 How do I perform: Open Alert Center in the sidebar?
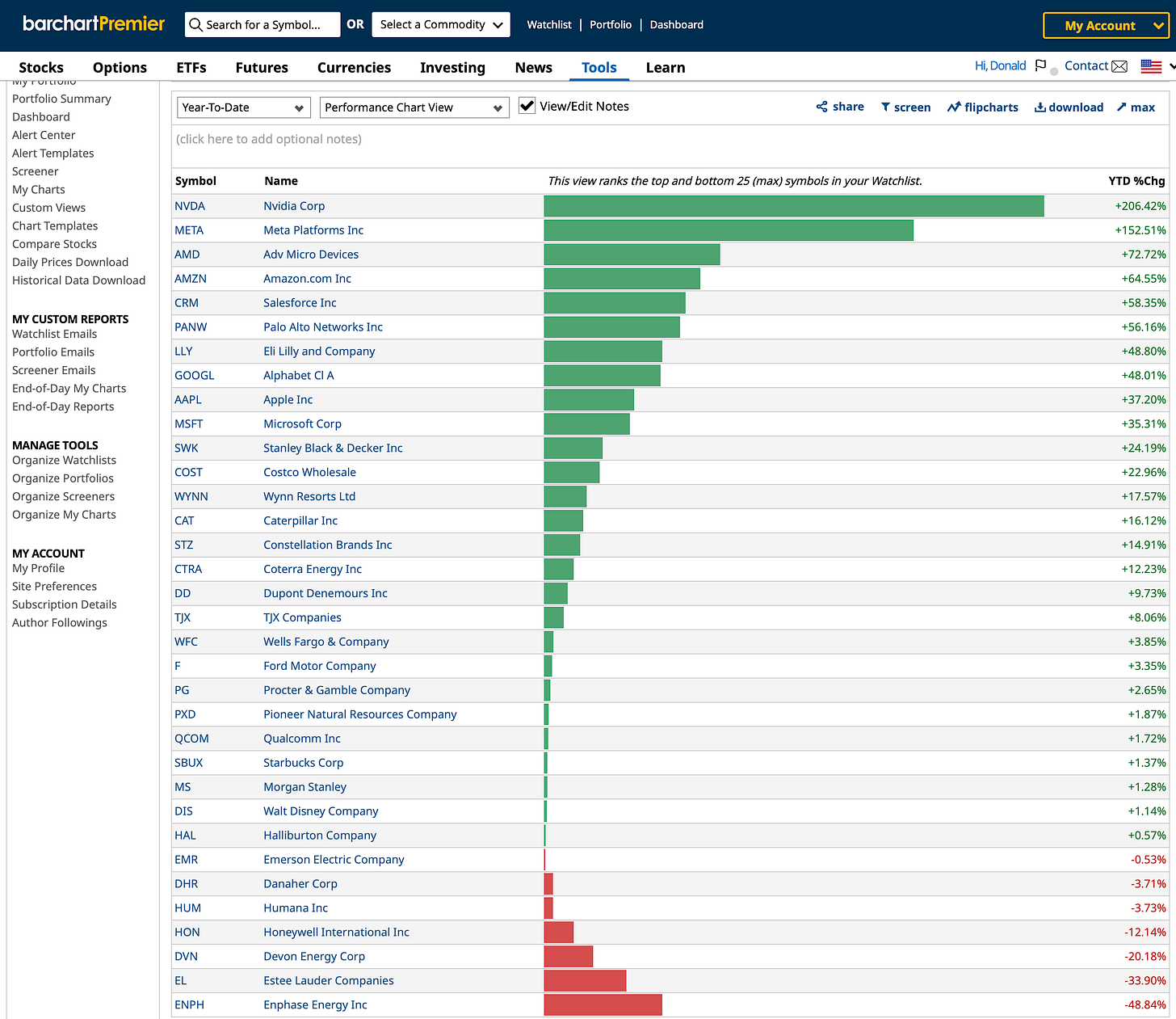(x=44, y=135)
